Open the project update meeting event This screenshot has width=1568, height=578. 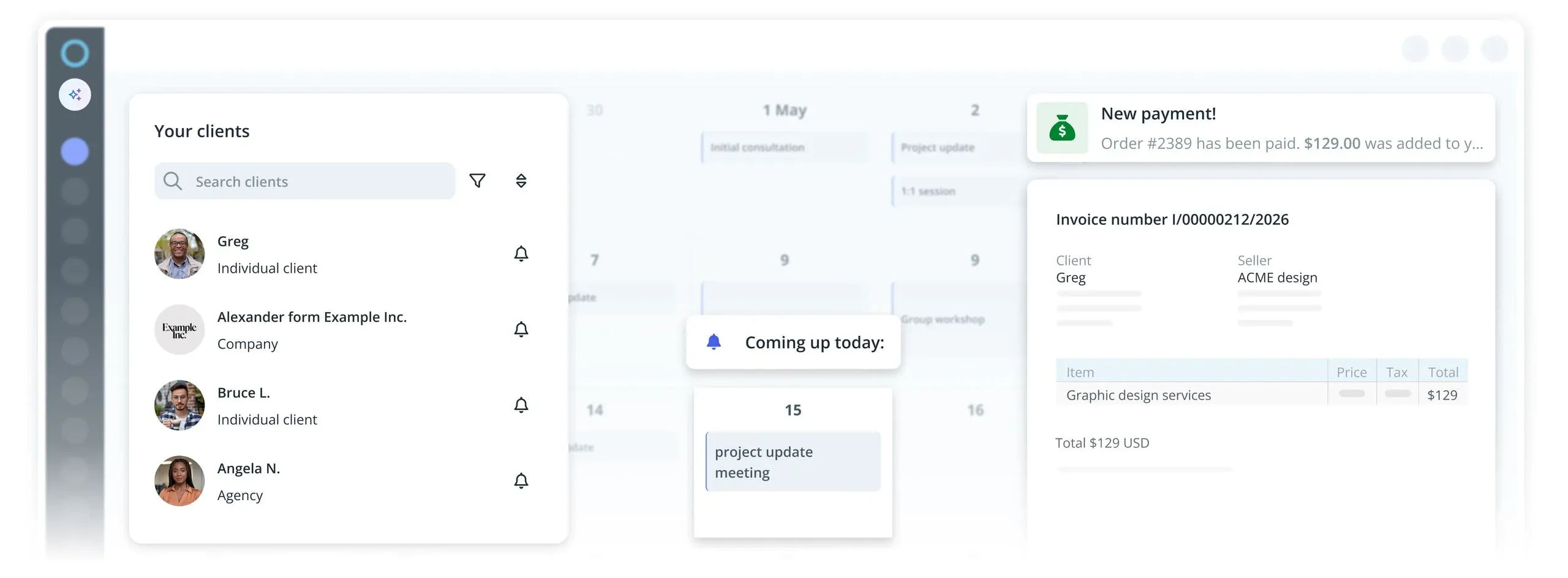click(793, 462)
